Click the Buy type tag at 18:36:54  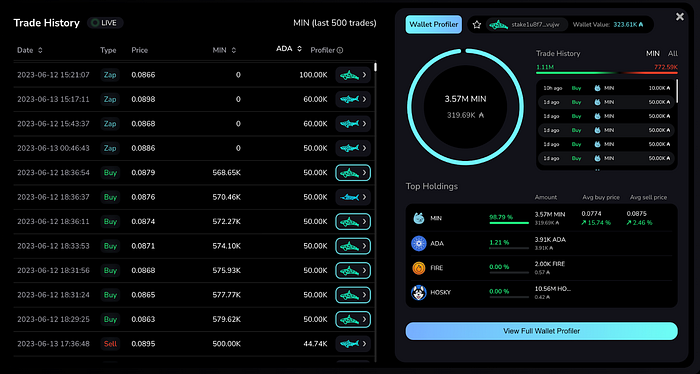click(x=110, y=173)
